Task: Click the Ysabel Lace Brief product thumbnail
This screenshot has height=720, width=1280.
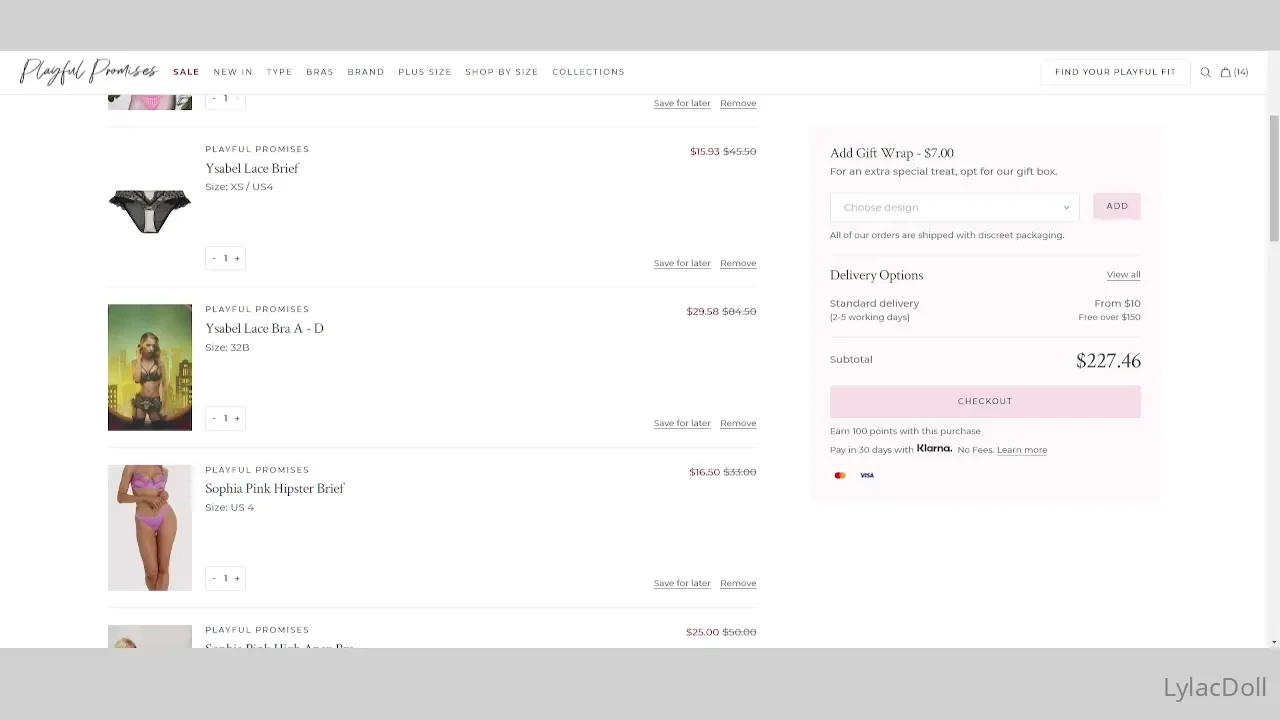Action: (150, 211)
